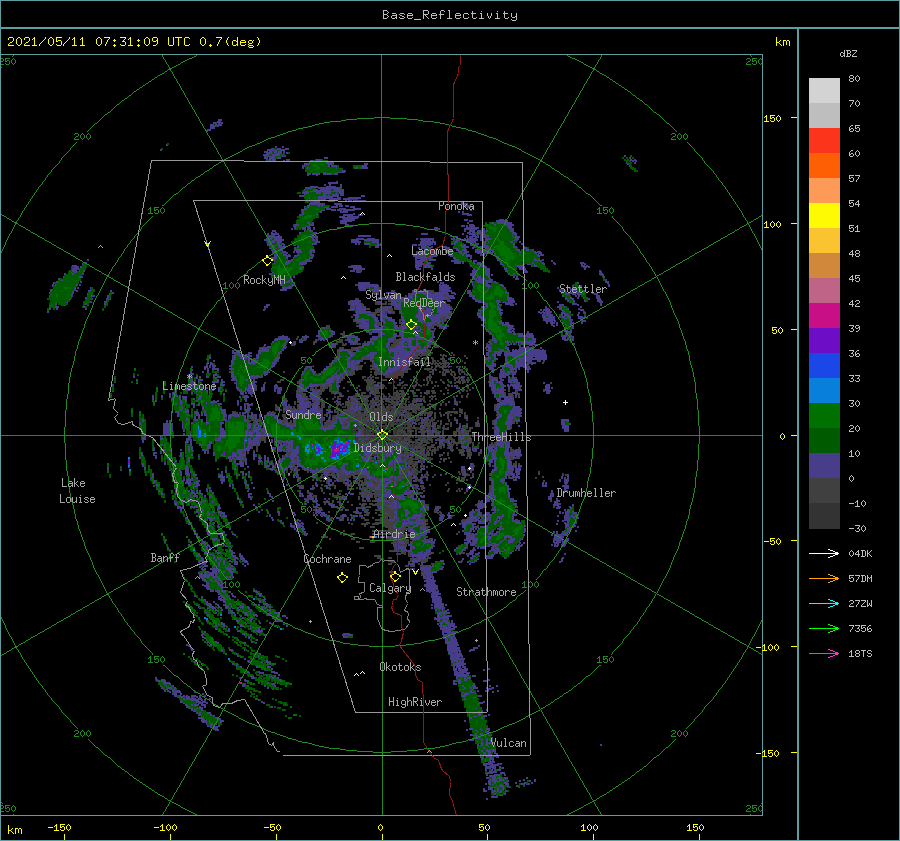Click the -30 value on the dBZ scale
900x841 pixels.
coord(857,528)
